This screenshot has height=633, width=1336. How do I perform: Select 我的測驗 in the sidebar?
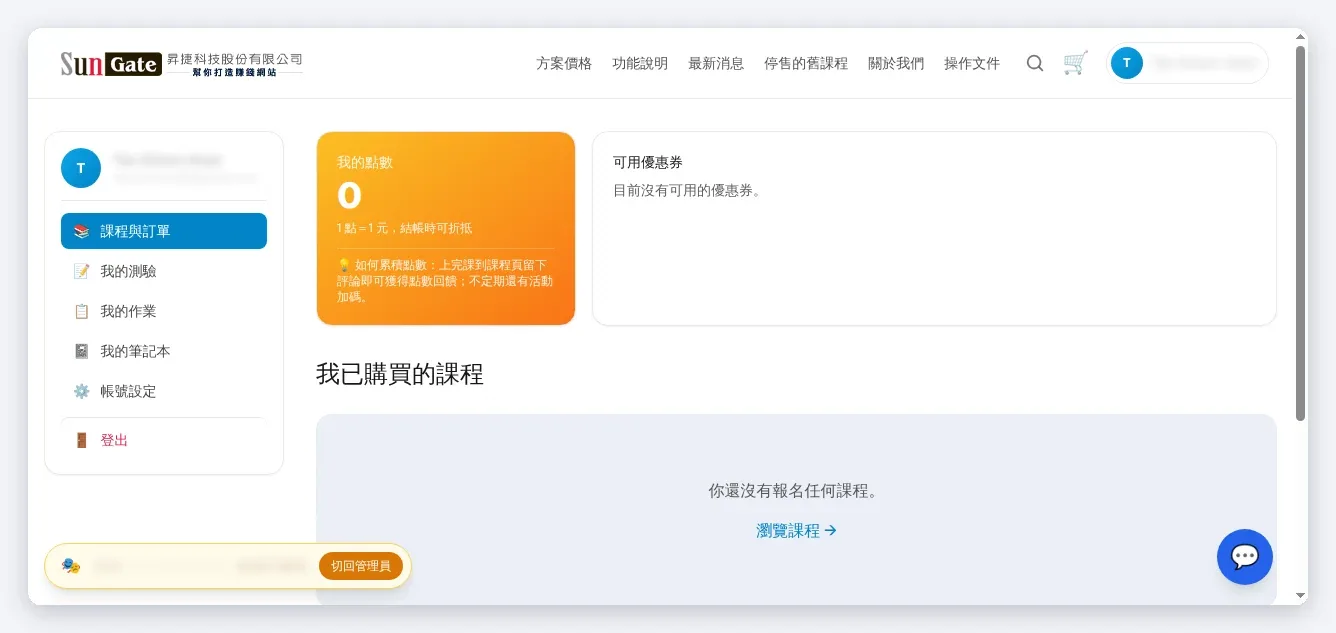point(164,271)
